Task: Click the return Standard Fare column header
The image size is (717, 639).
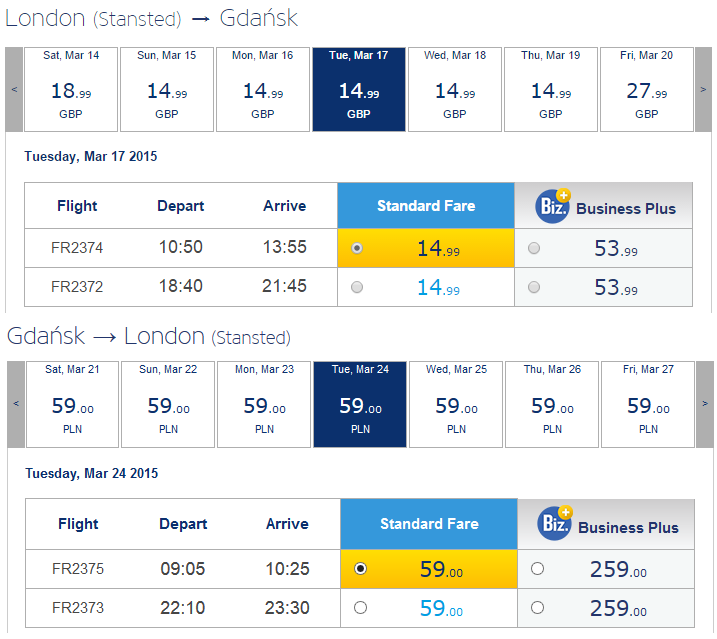Action: [x=429, y=524]
